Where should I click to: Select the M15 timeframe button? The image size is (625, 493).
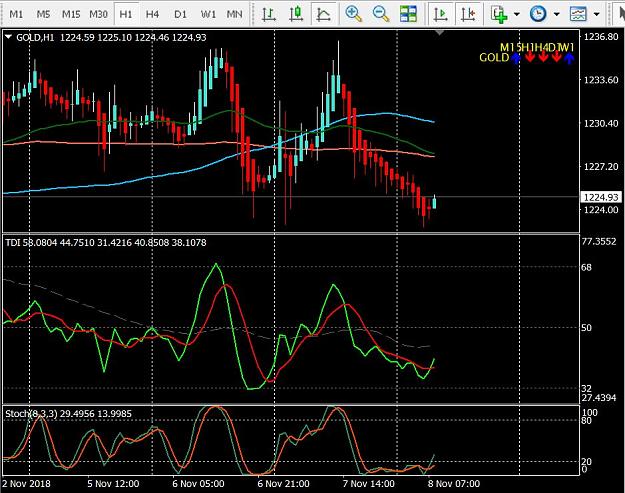tap(71, 14)
